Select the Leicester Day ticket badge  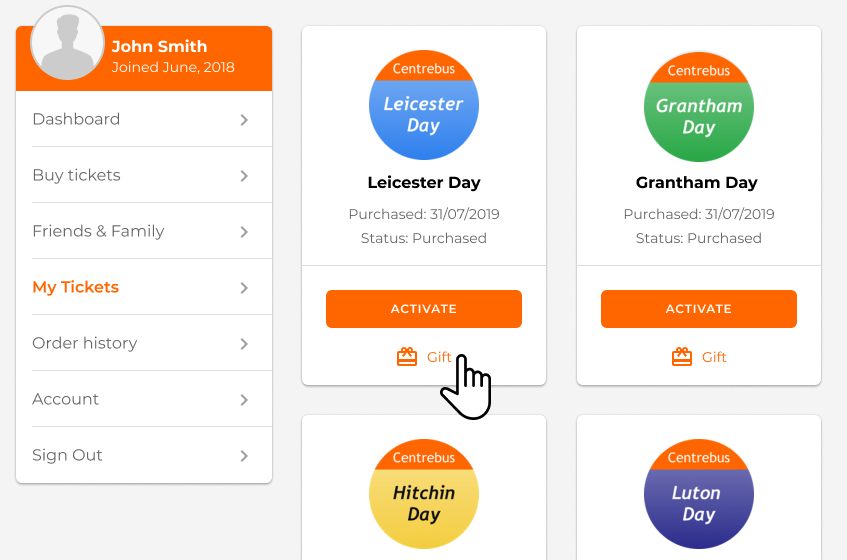point(424,105)
